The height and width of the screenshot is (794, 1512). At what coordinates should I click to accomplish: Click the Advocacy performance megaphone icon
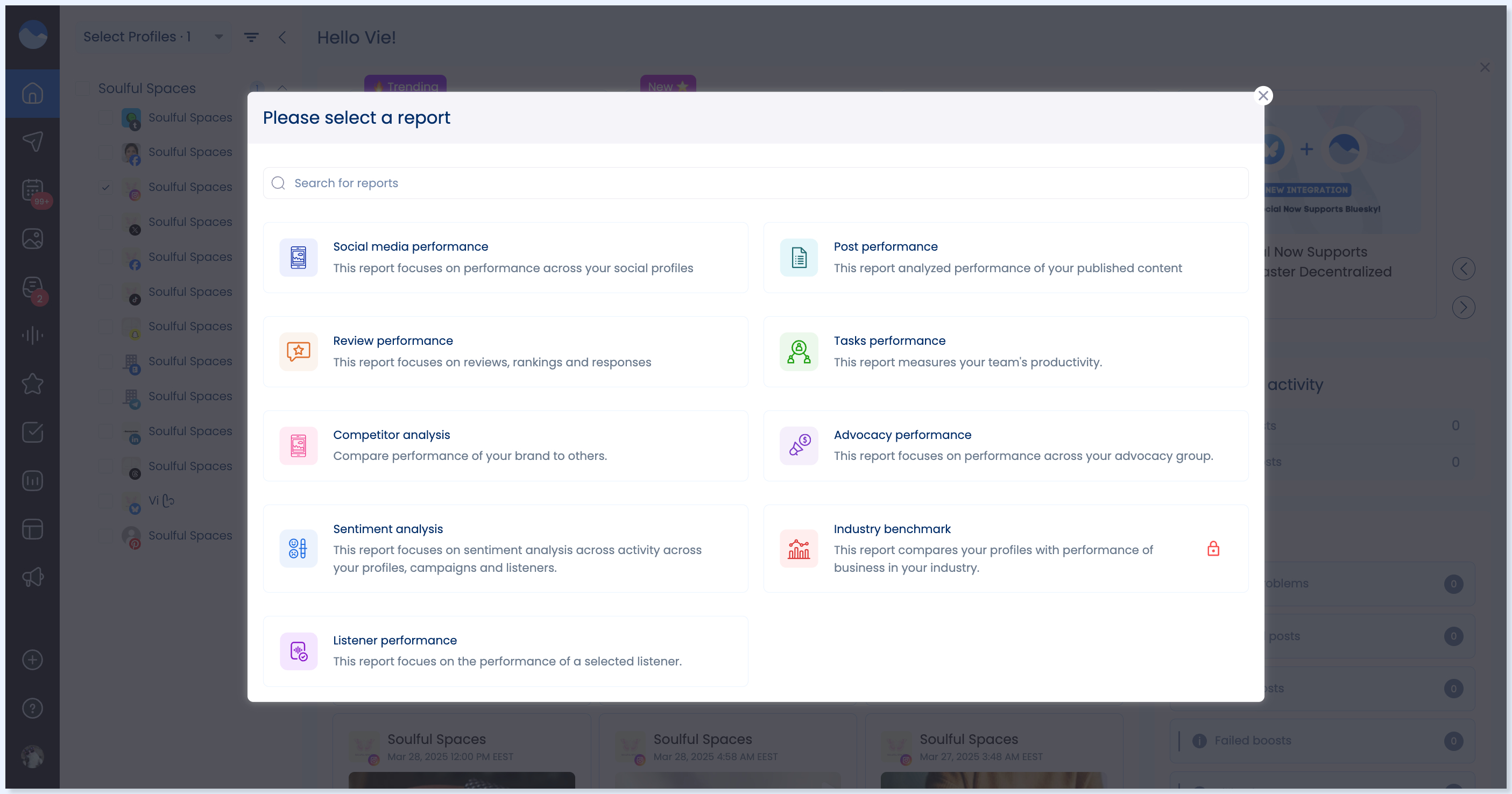799,446
